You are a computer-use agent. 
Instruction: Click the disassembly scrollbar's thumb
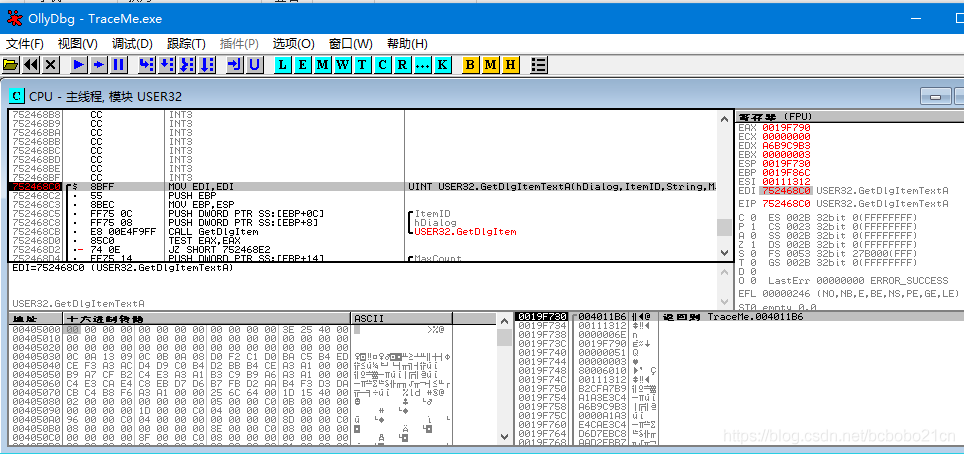724,228
